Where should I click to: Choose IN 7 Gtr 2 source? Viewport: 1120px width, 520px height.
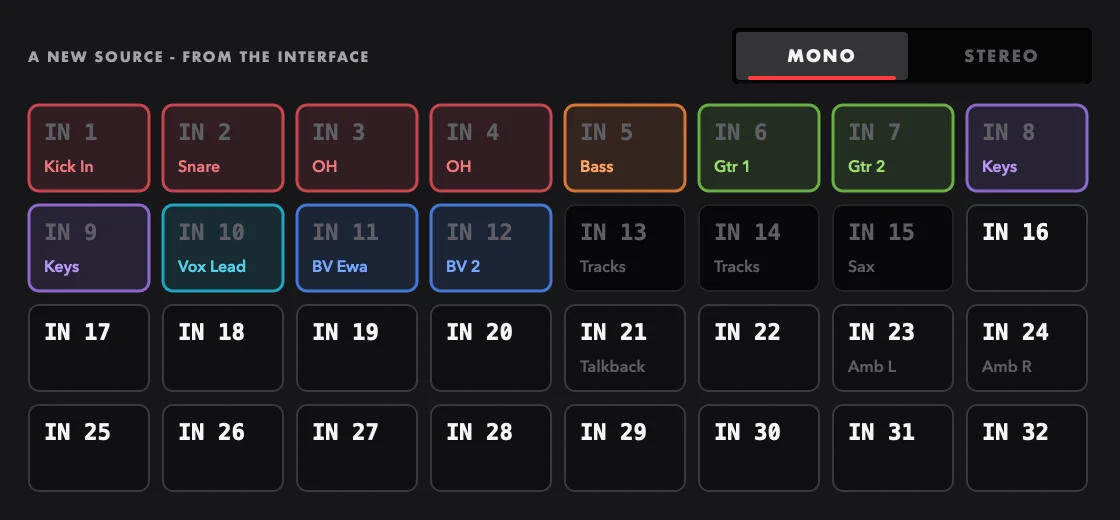[x=893, y=148]
